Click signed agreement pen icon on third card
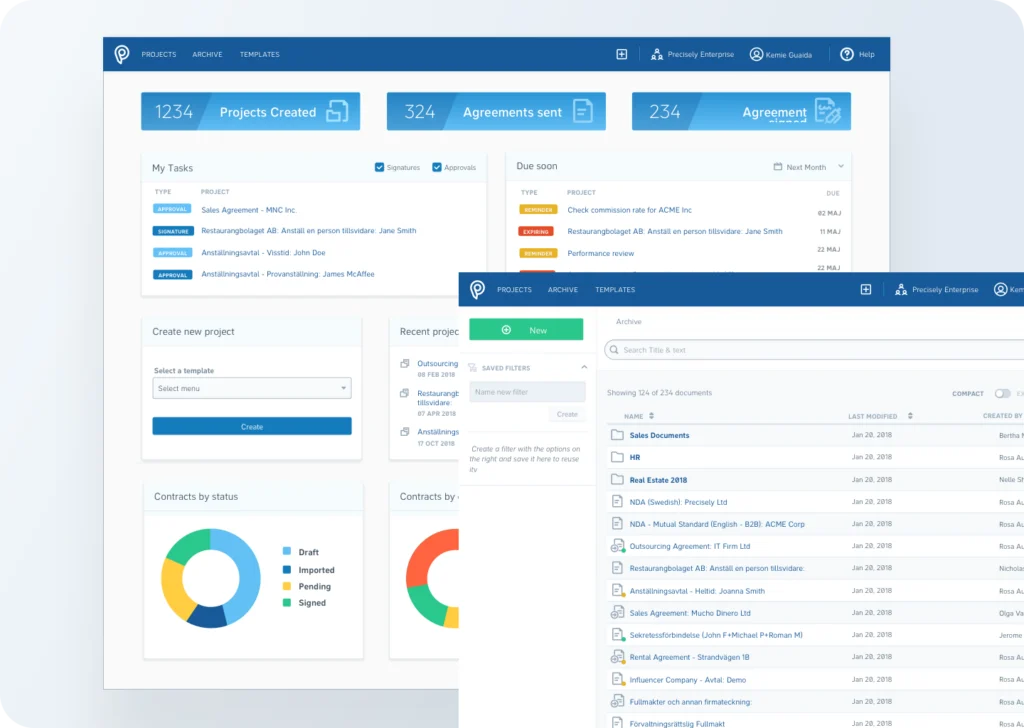Viewport: 1024px width, 728px height. pyautogui.click(x=828, y=111)
